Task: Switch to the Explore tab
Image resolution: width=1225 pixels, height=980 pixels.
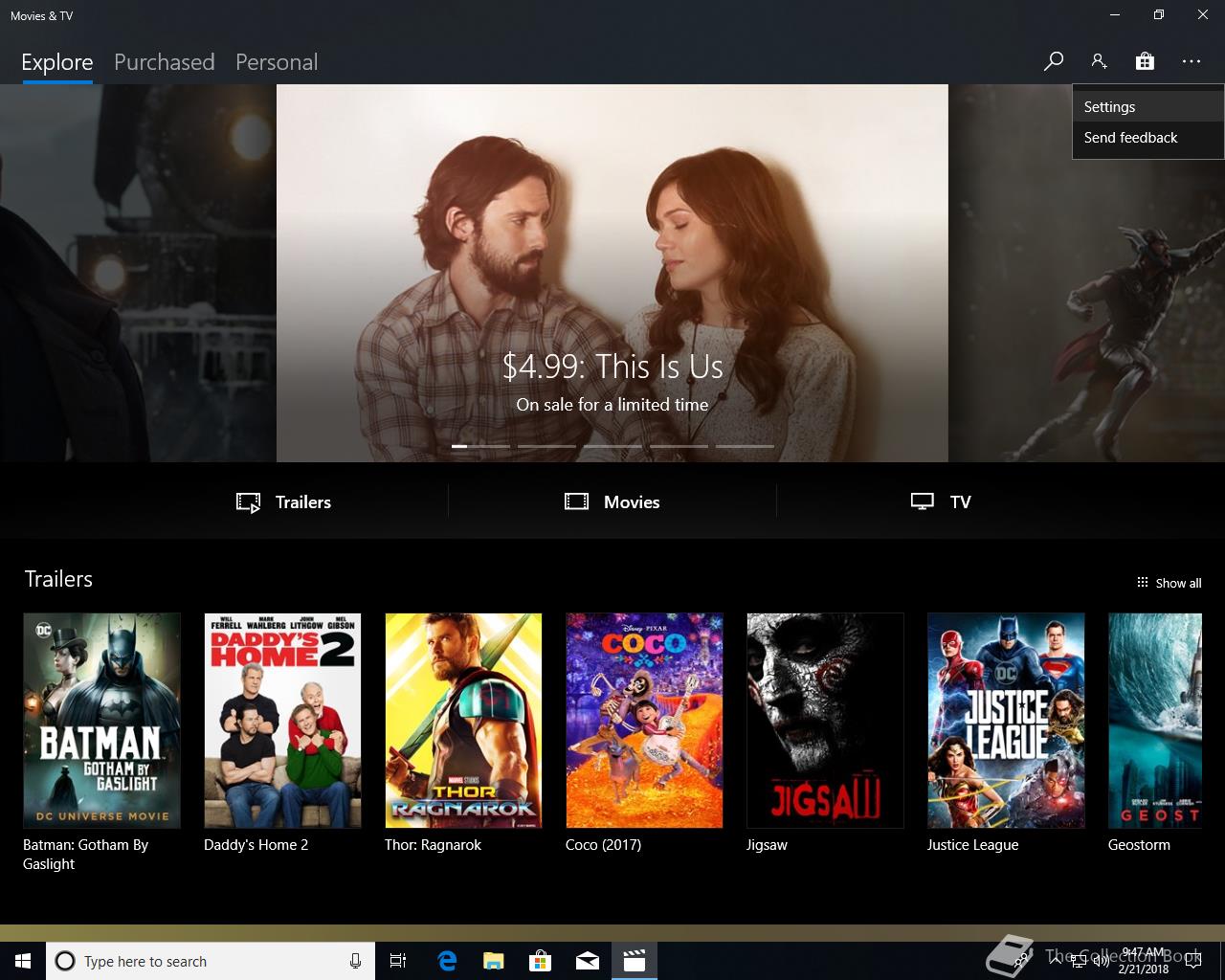Action: [57, 62]
